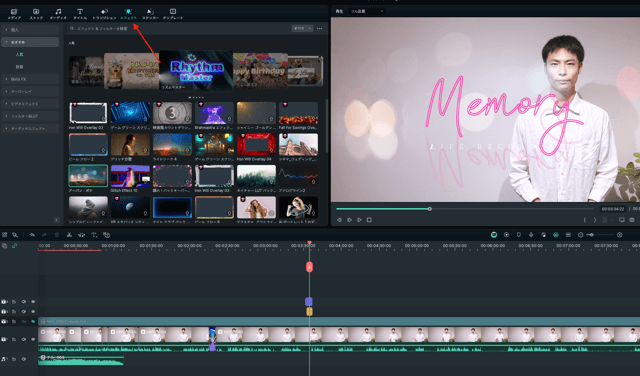Expand the オーバーレイ category
Viewport: 640px width, 376px height.
point(30,91)
